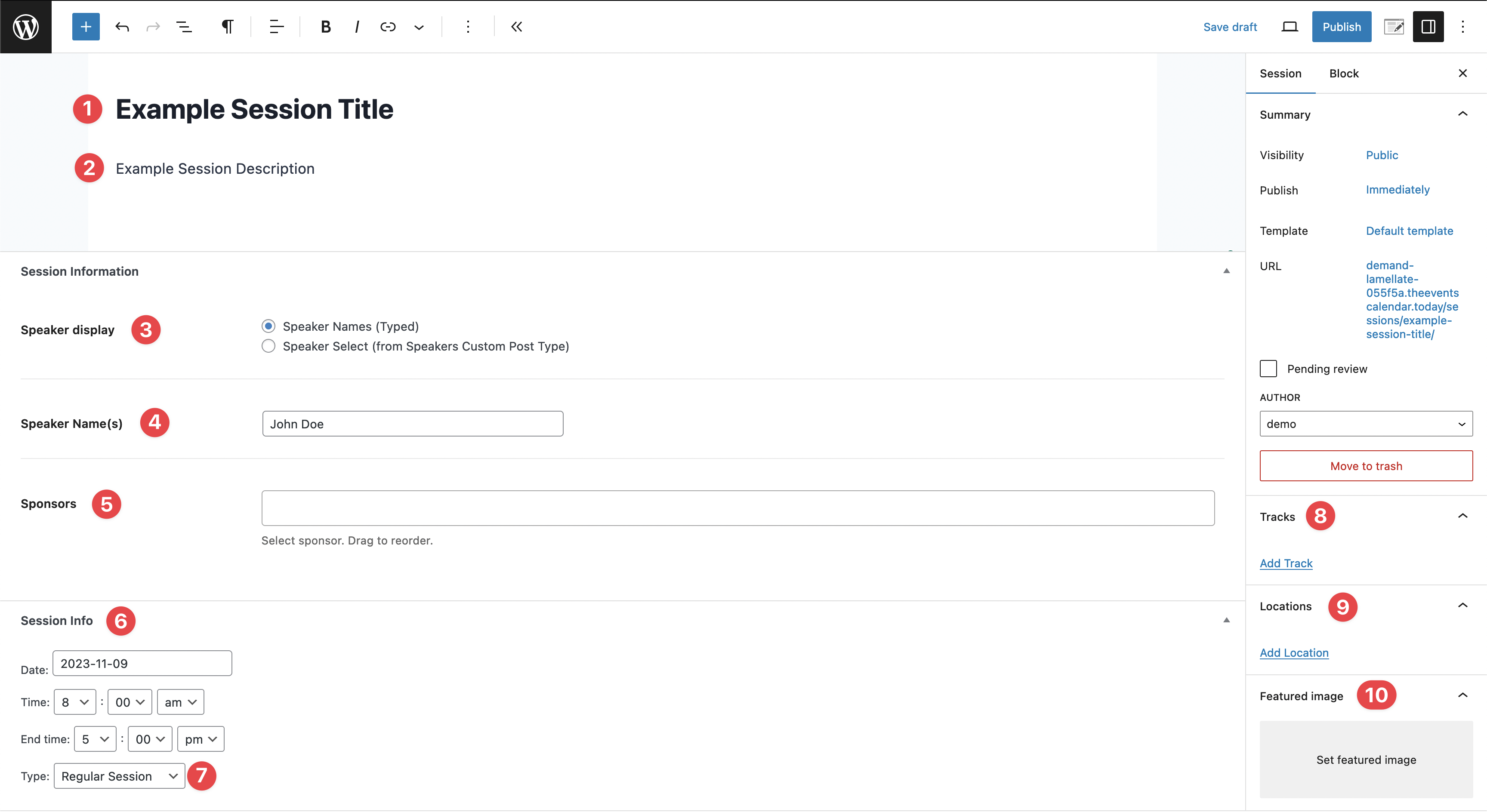Switch to the Block tab
This screenshot has width=1487, height=812.
coord(1344,73)
